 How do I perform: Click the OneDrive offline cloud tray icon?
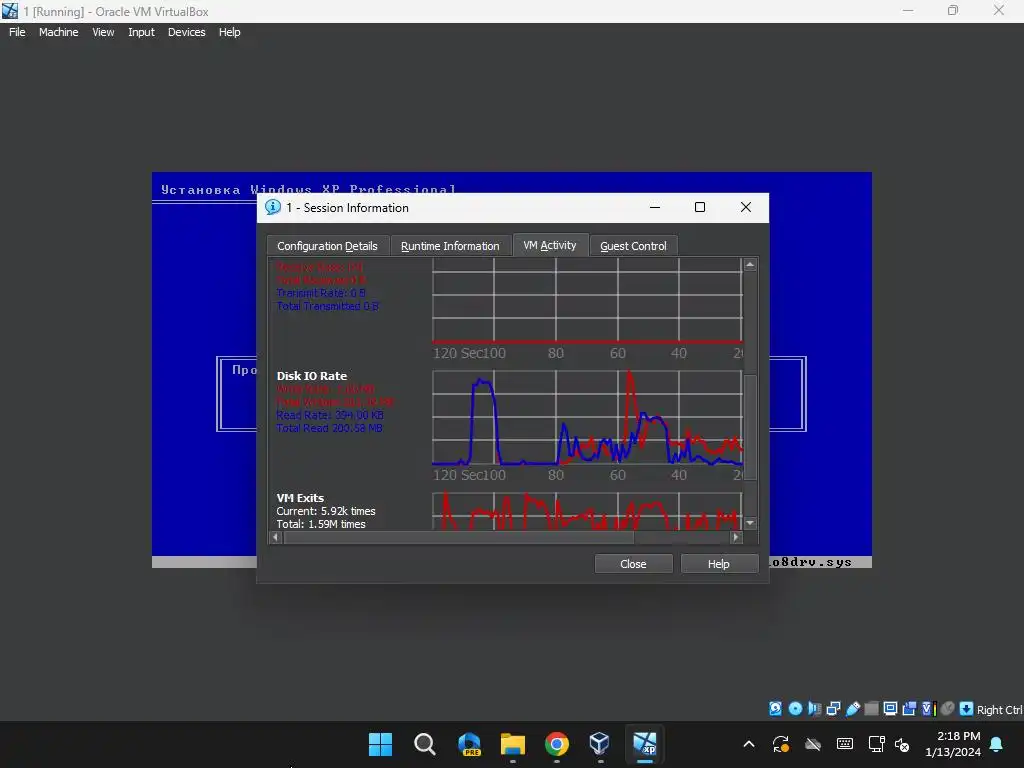812,744
